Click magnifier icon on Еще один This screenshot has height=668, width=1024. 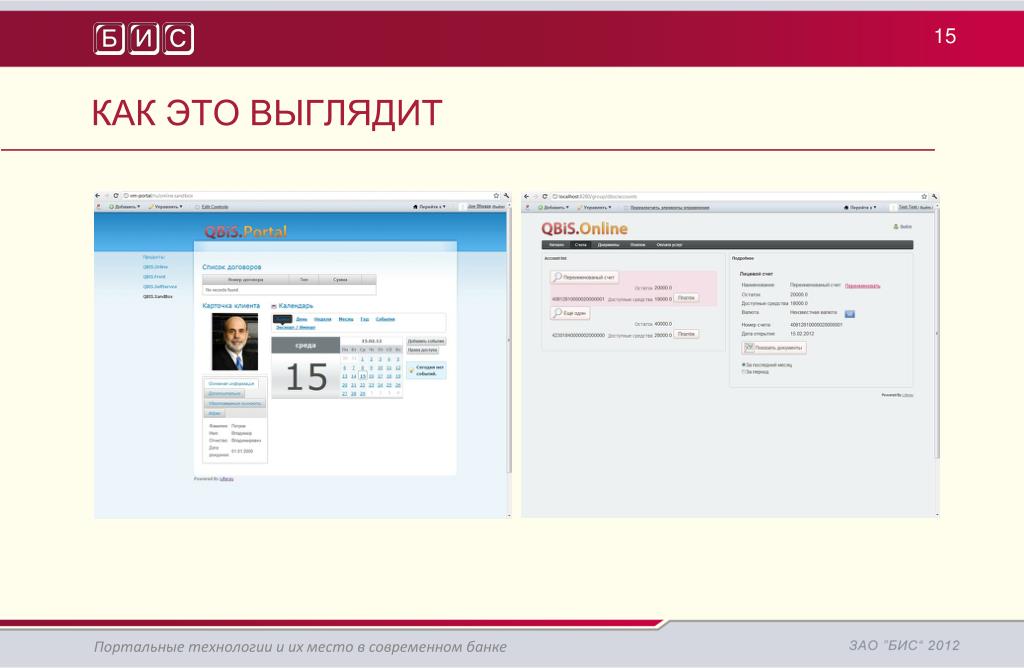coord(557,313)
